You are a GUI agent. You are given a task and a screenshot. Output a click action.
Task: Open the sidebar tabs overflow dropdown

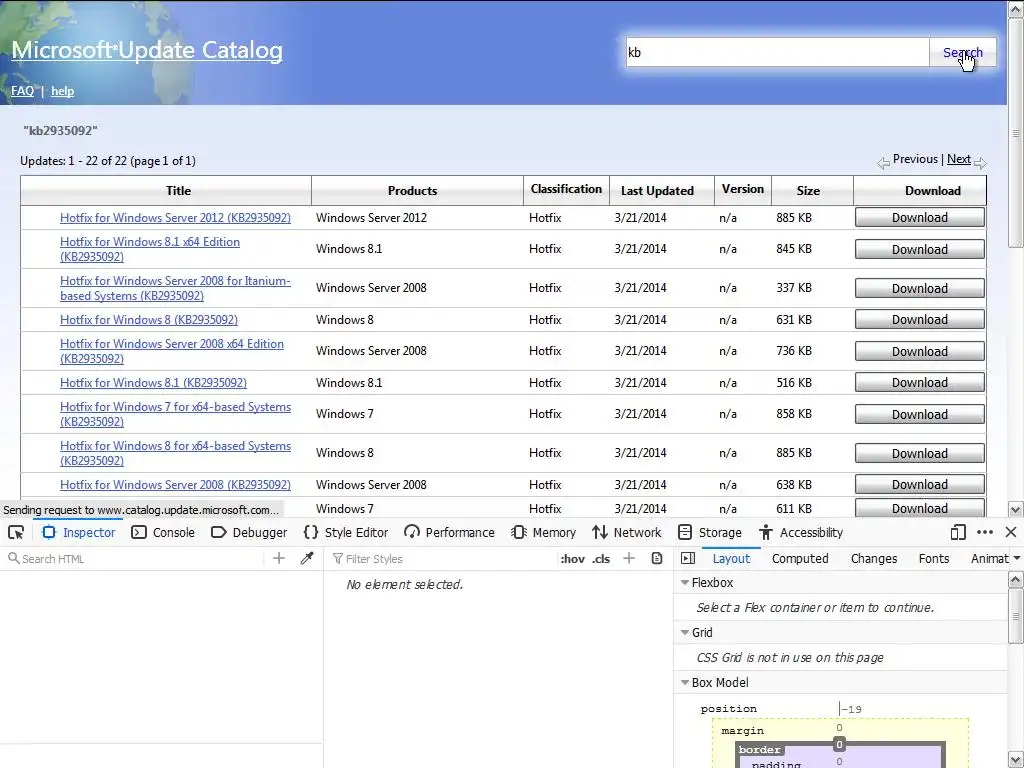coord(1016,558)
